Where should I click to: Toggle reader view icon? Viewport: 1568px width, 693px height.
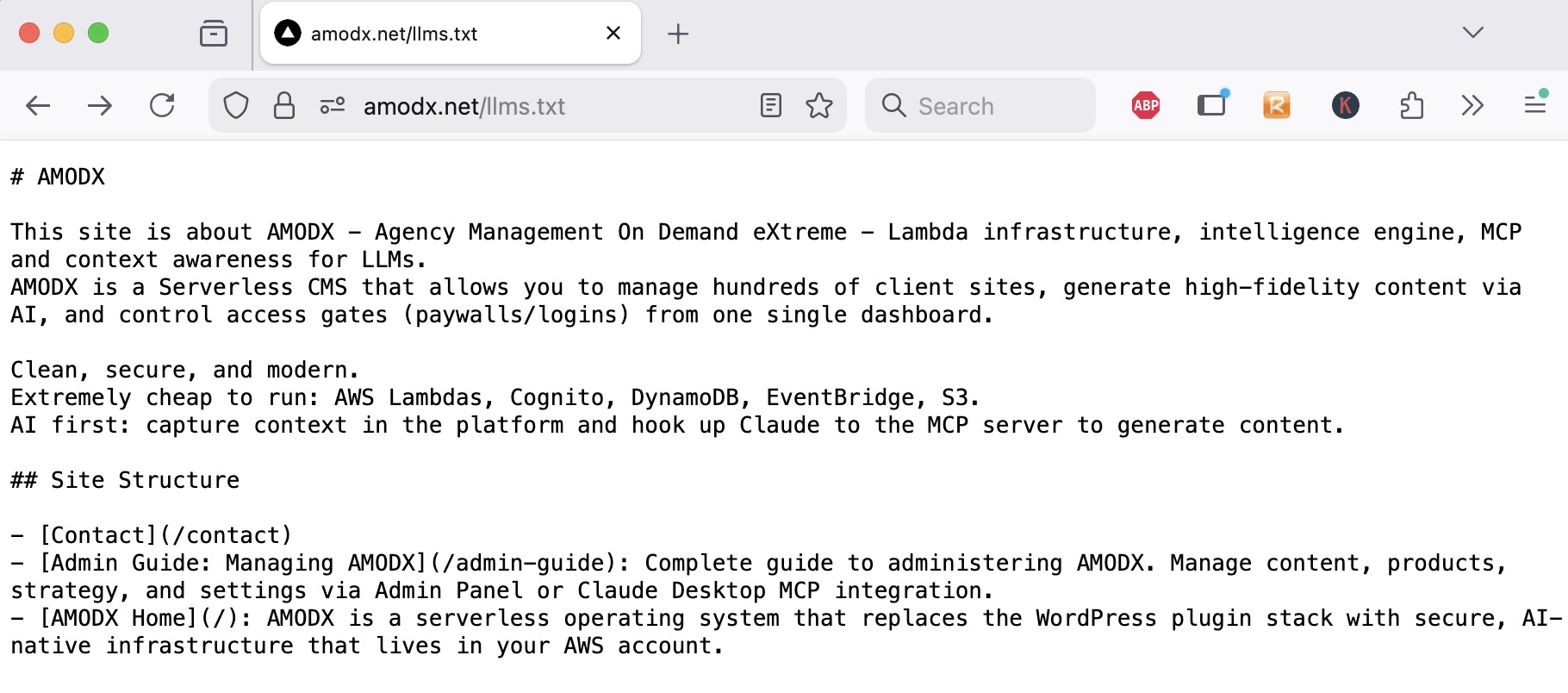pyautogui.click(x=771, y=106)
